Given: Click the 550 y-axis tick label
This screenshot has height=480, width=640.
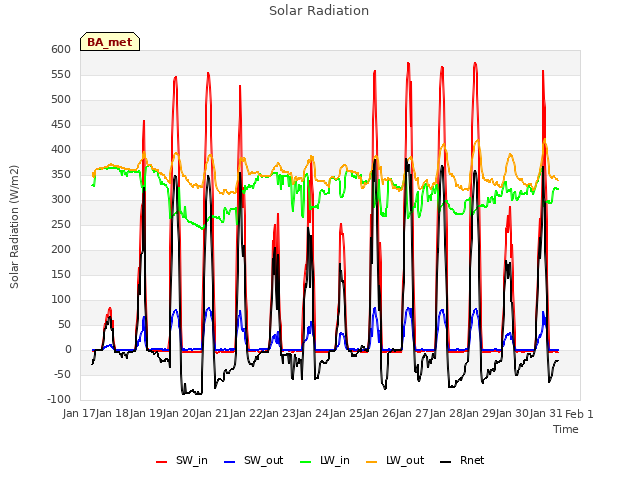Looking at the screenshot, I should tap(61, 74).
